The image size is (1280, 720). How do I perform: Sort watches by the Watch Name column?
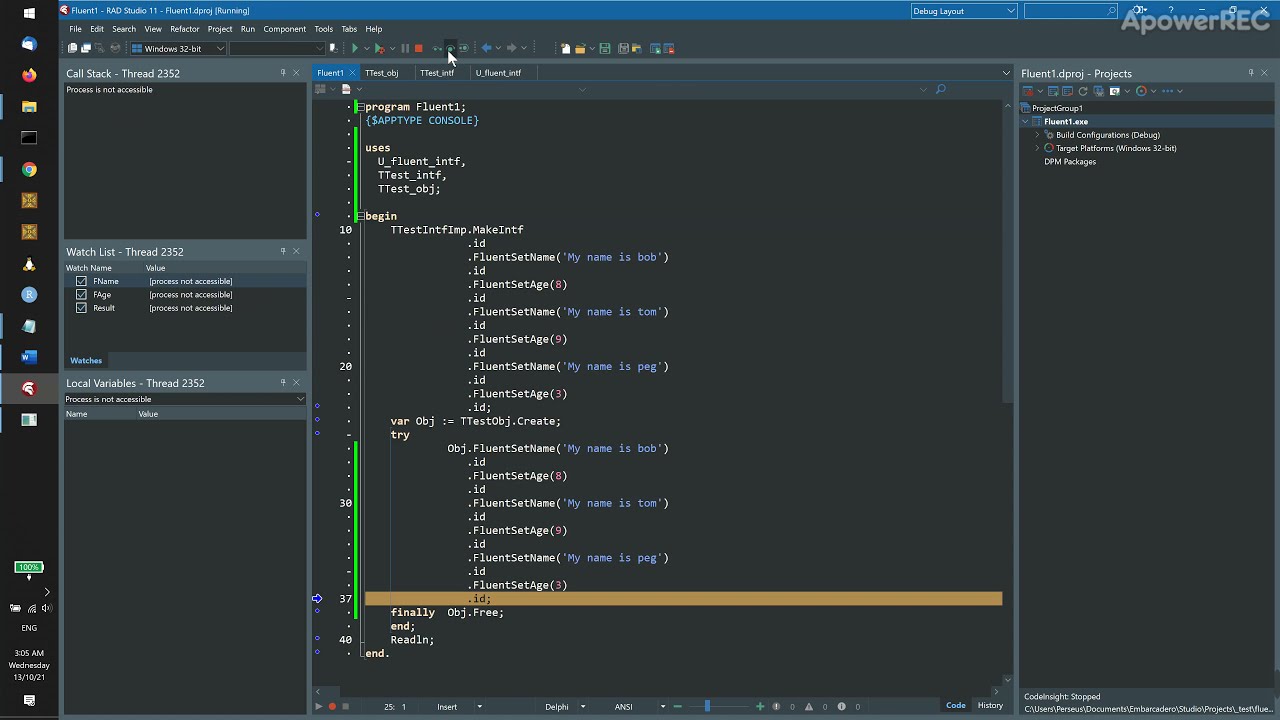tap(89, 268)
